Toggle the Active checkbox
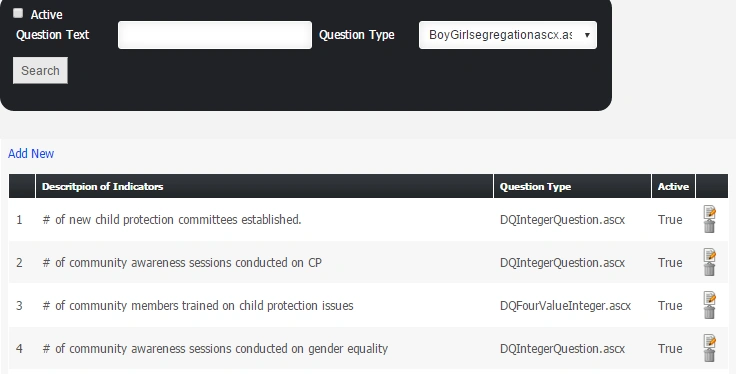Screen dimensions: 736x374 click(x=18, y=13)
